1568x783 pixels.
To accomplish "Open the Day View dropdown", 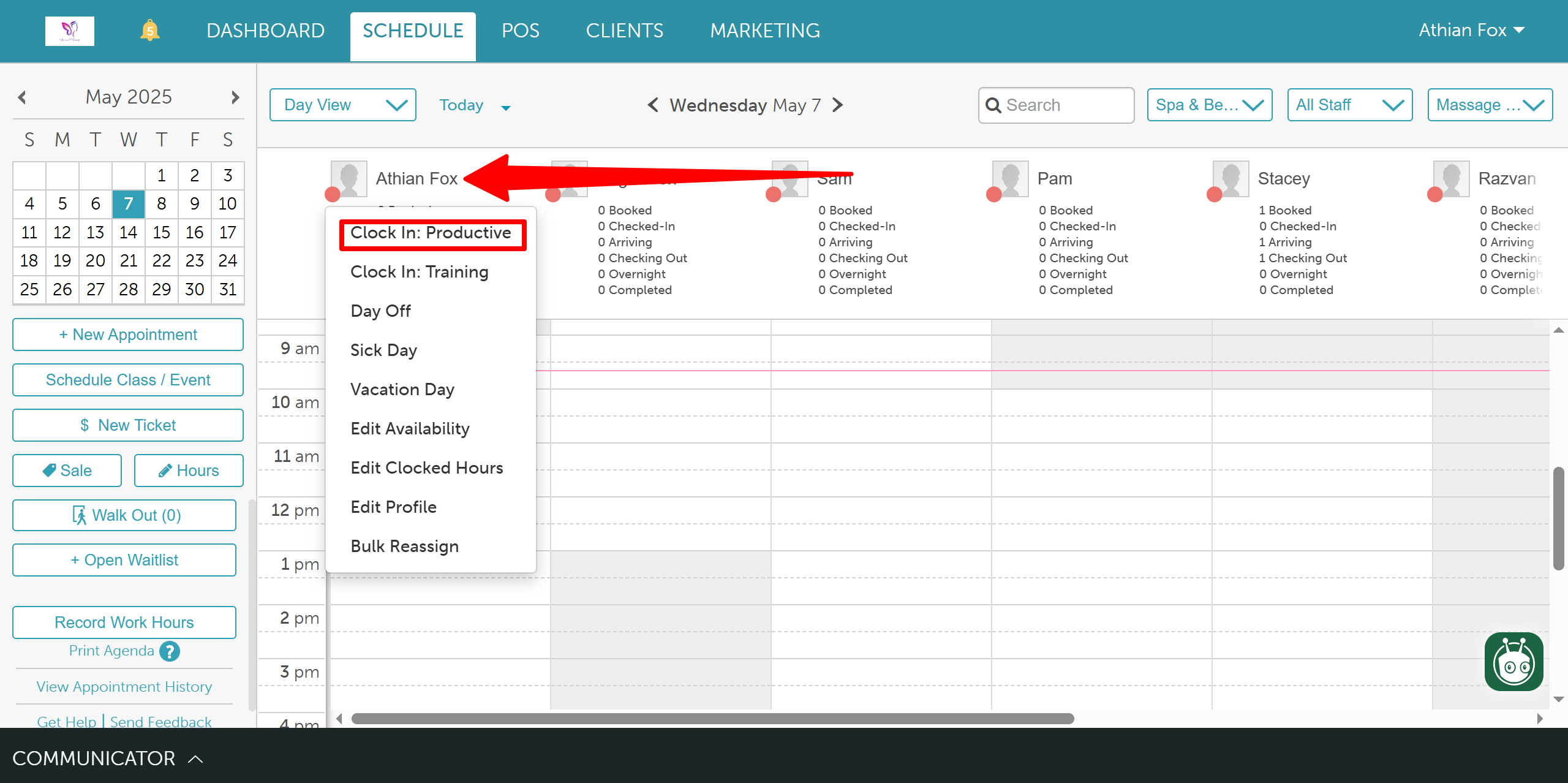I will pos(343,105).
